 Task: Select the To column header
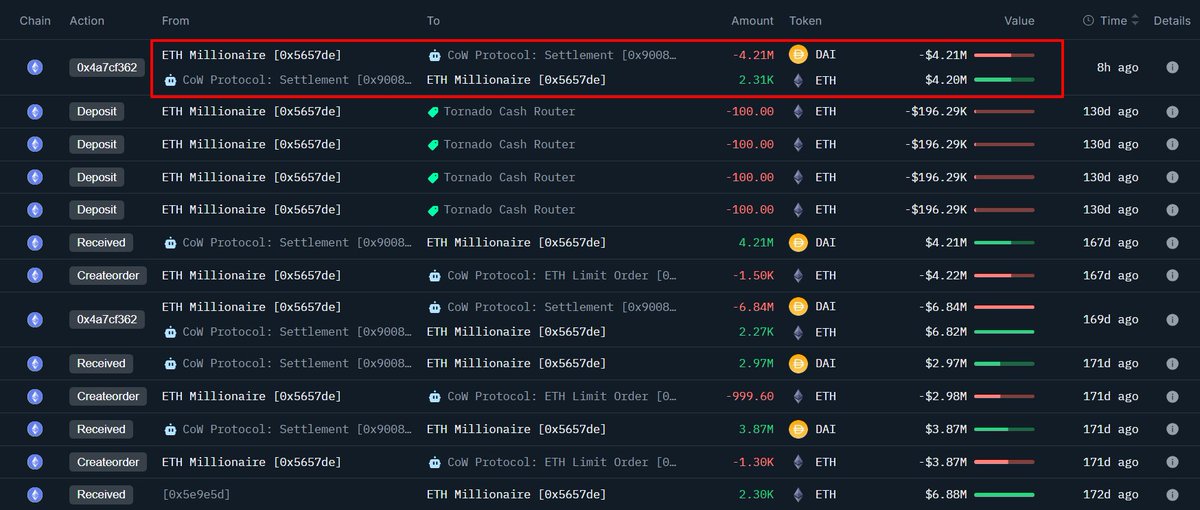433,21
